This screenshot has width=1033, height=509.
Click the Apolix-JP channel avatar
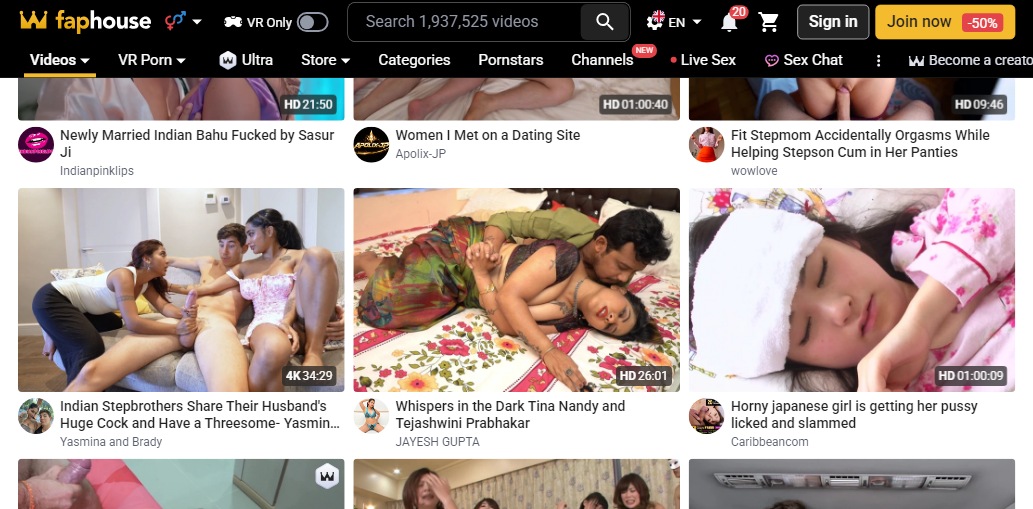371,144
